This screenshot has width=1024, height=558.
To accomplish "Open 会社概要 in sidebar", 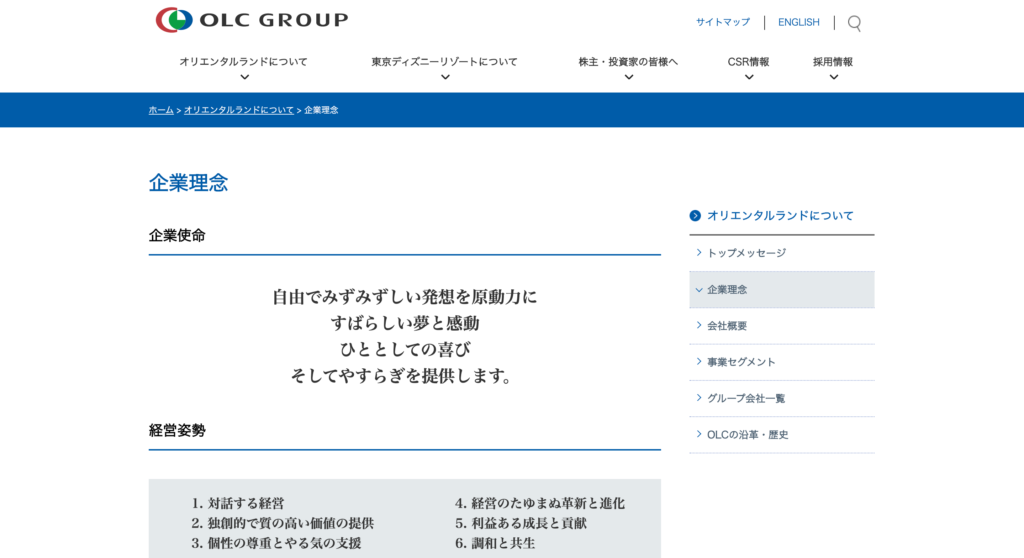I will click(x=782, y=326).
